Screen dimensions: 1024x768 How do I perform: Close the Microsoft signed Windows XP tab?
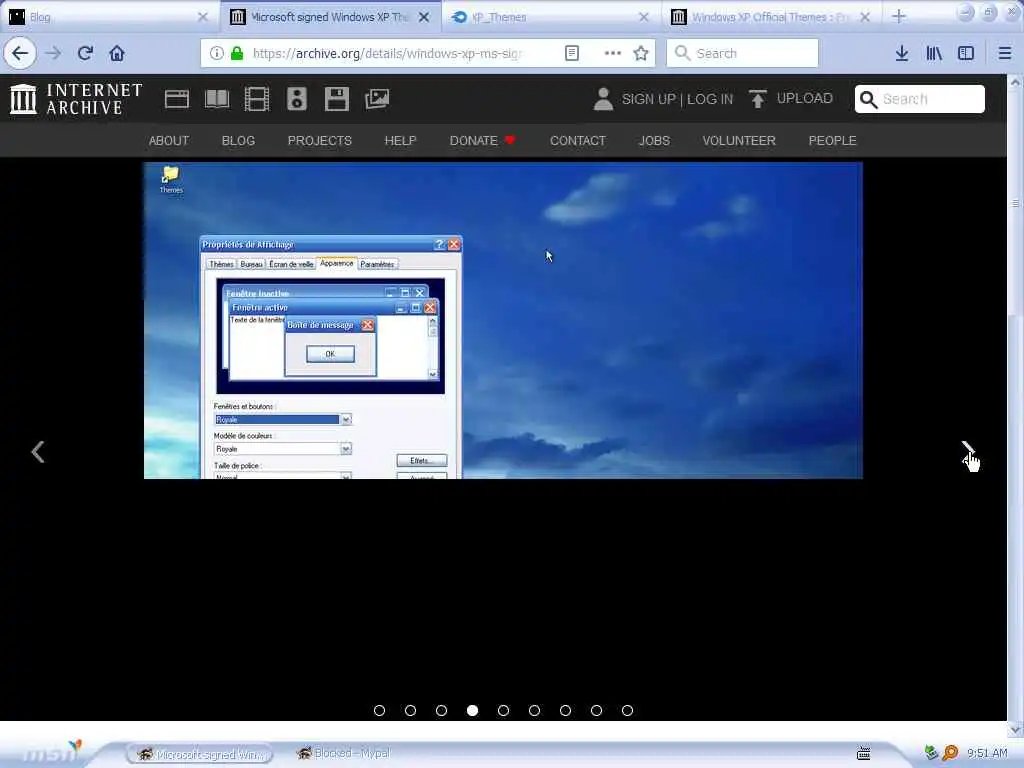[424, 17]
